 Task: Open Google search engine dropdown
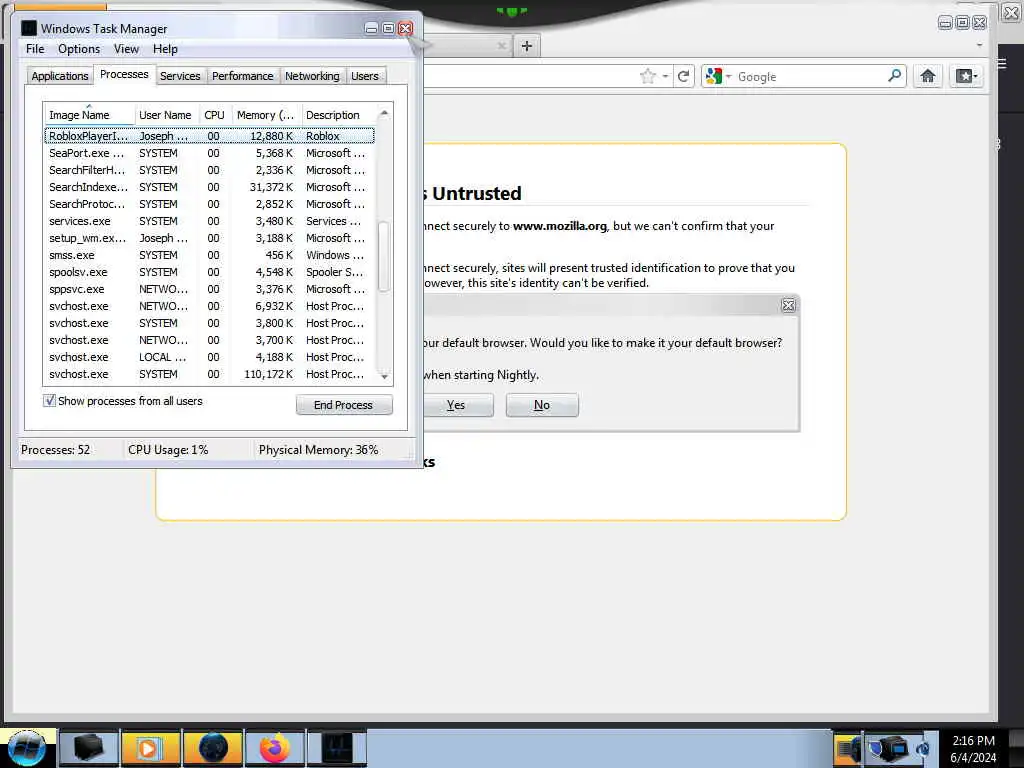click(x=718, y=76)
